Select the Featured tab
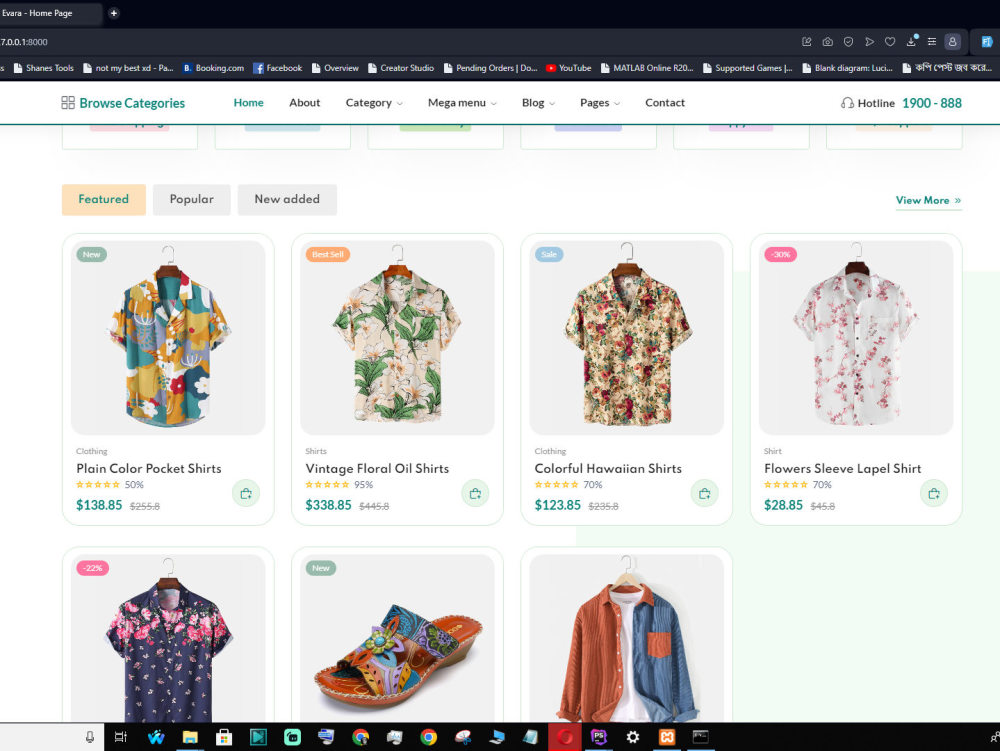Viewport: 1000px width, 751px height. click(103, 200)
